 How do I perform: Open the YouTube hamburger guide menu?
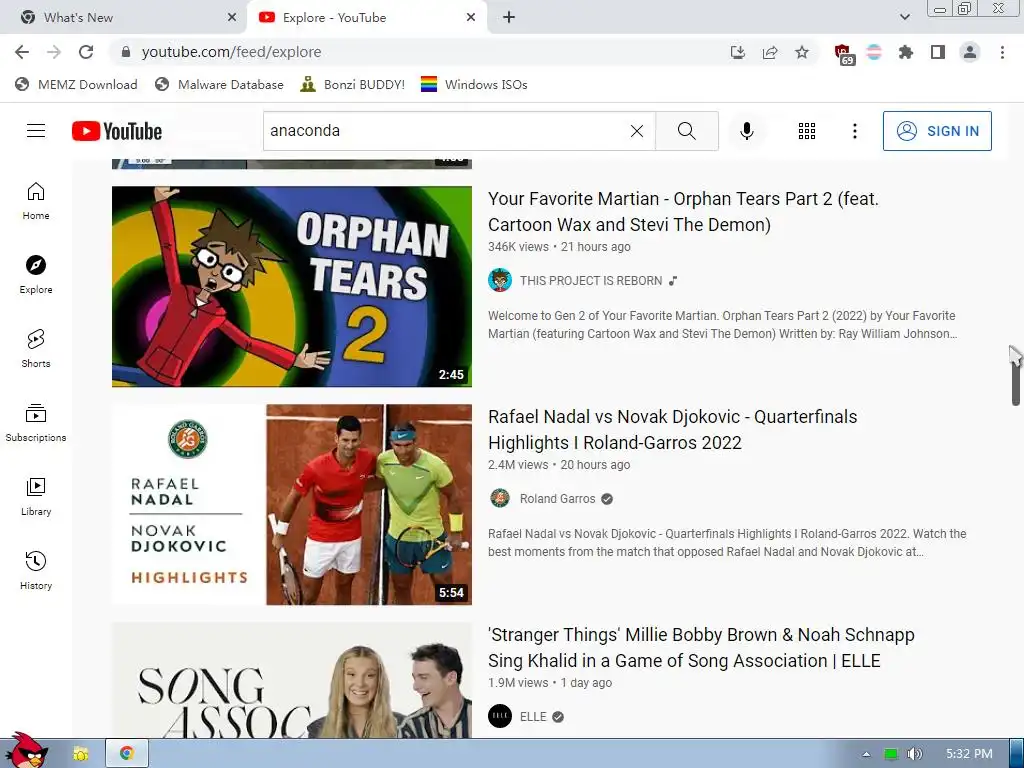[x=36, y=131]
